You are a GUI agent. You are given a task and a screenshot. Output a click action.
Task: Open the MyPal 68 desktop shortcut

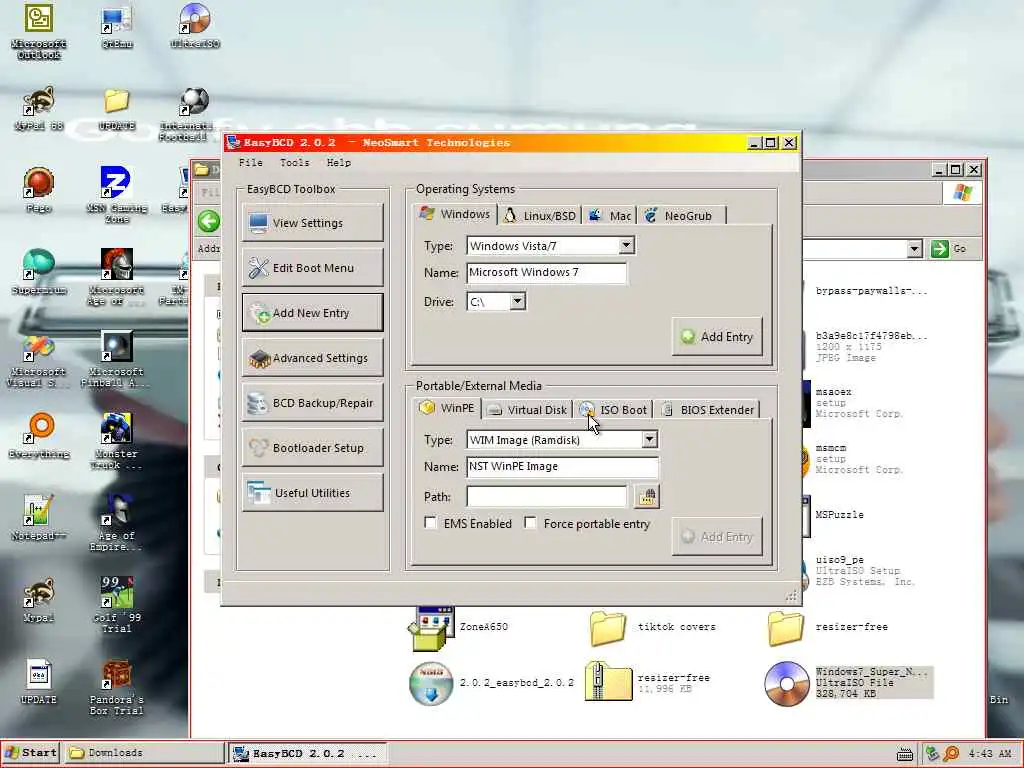[x=39, y=108]
